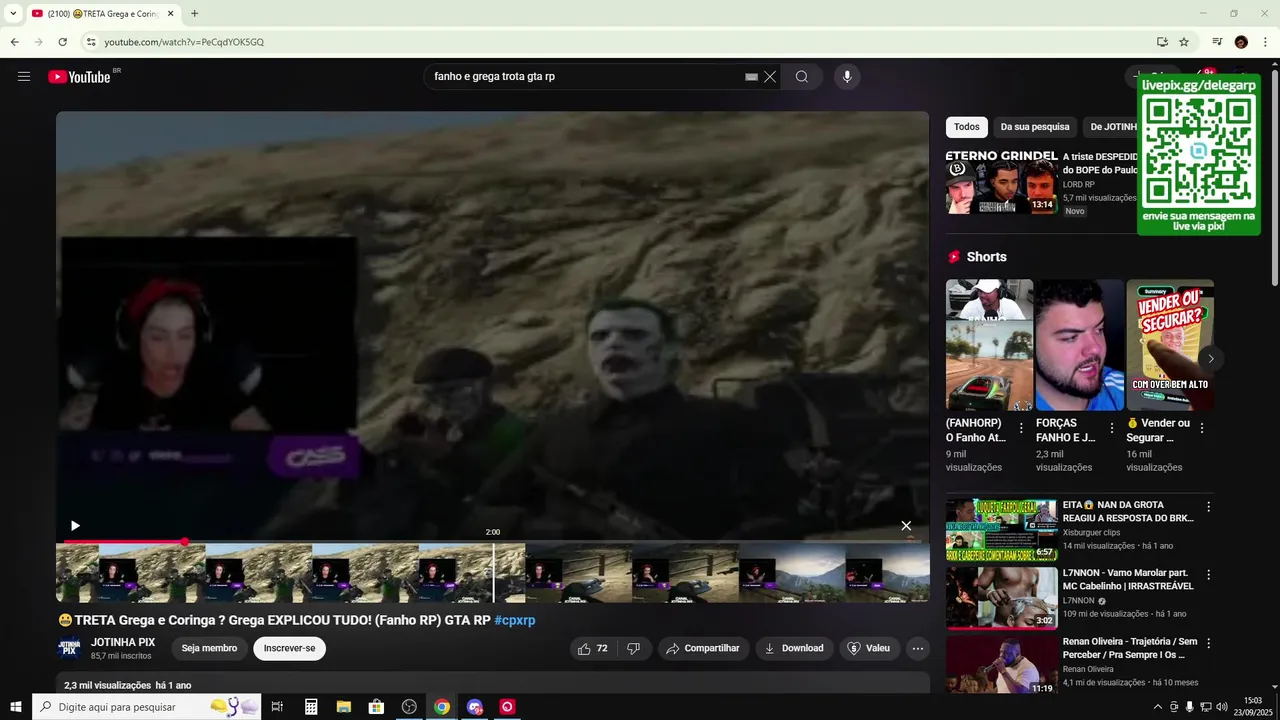Go to the YouTube home logo
This screenshot has height=720, width=1280.
click(x=79, y=77)
